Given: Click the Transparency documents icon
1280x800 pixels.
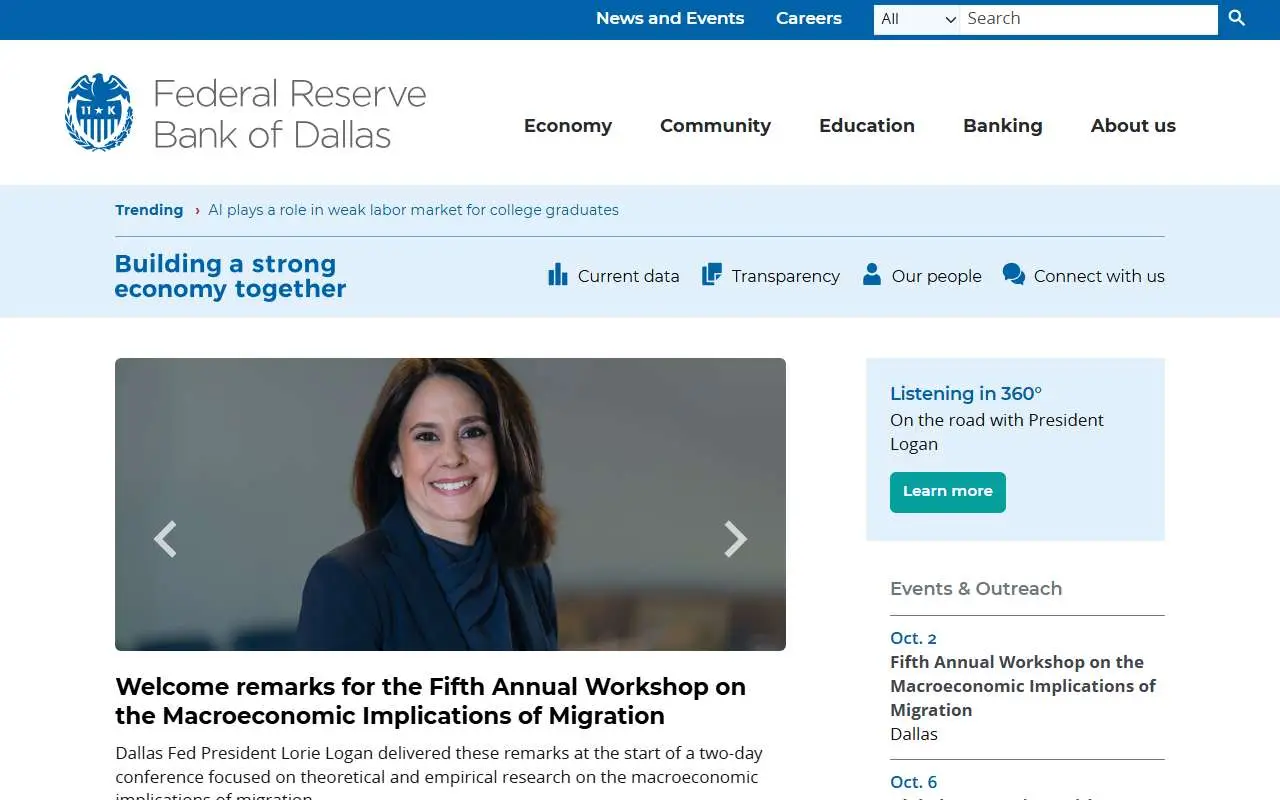Looking at the screenshot, I should [712, 274].
